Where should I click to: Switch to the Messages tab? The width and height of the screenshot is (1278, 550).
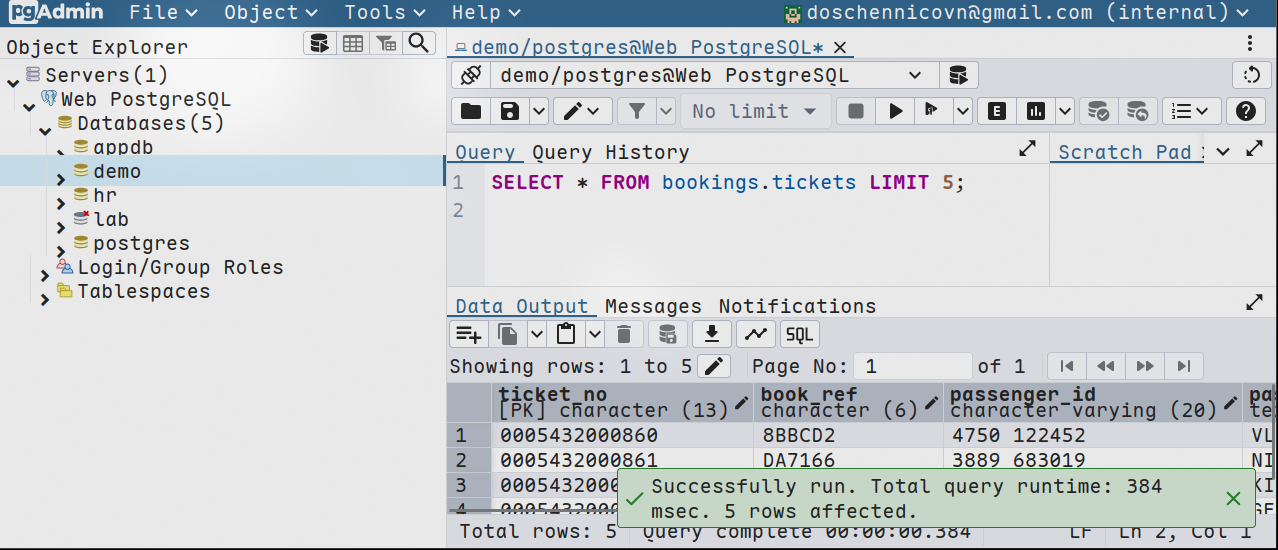653,306
